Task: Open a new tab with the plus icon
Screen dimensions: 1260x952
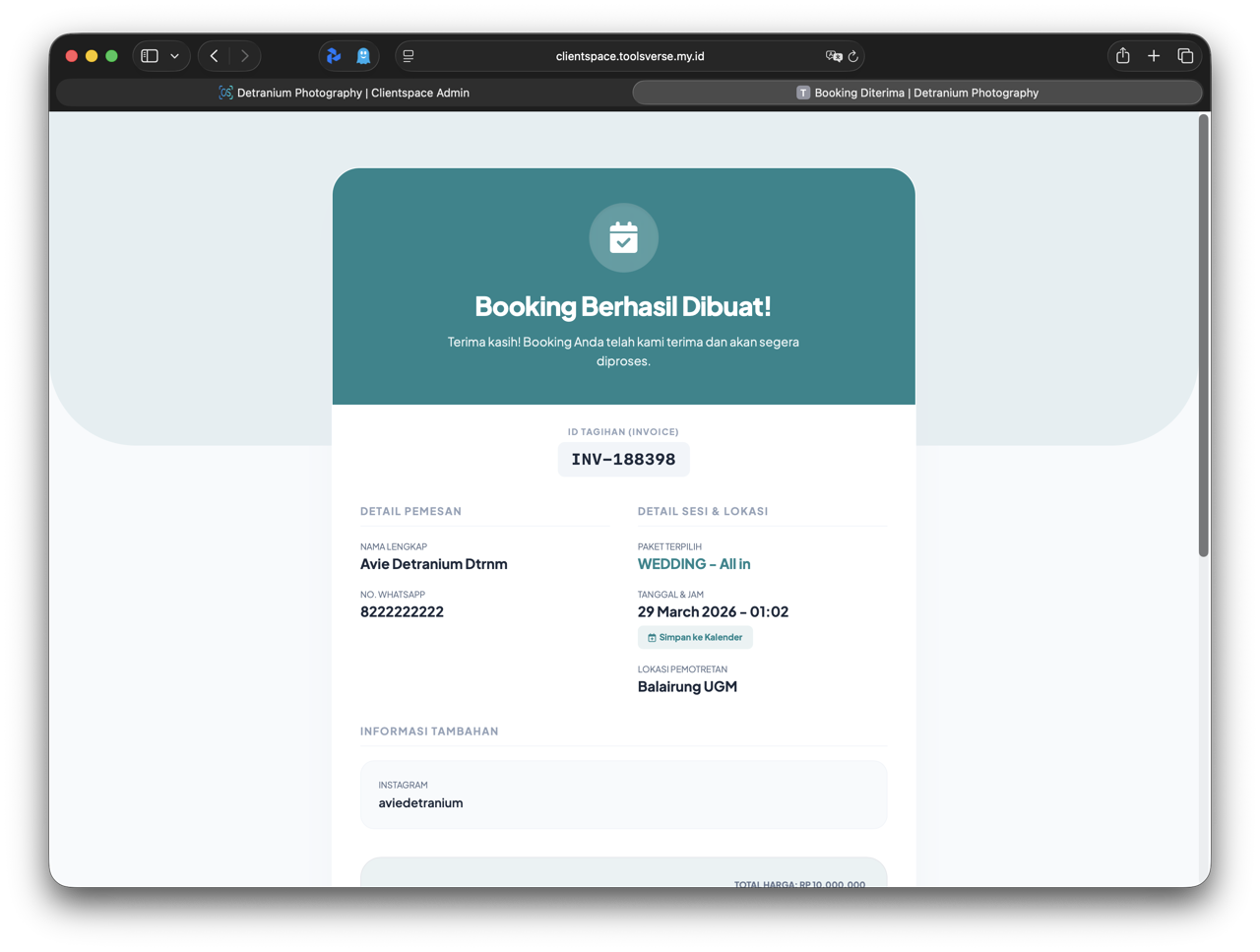Action: coord(1154,56)
